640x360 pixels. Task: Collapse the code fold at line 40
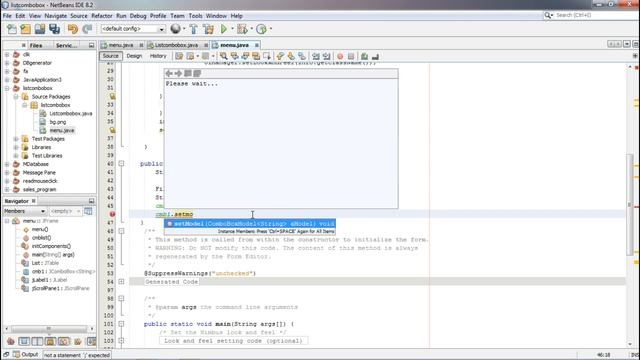(x=121, y=163)
